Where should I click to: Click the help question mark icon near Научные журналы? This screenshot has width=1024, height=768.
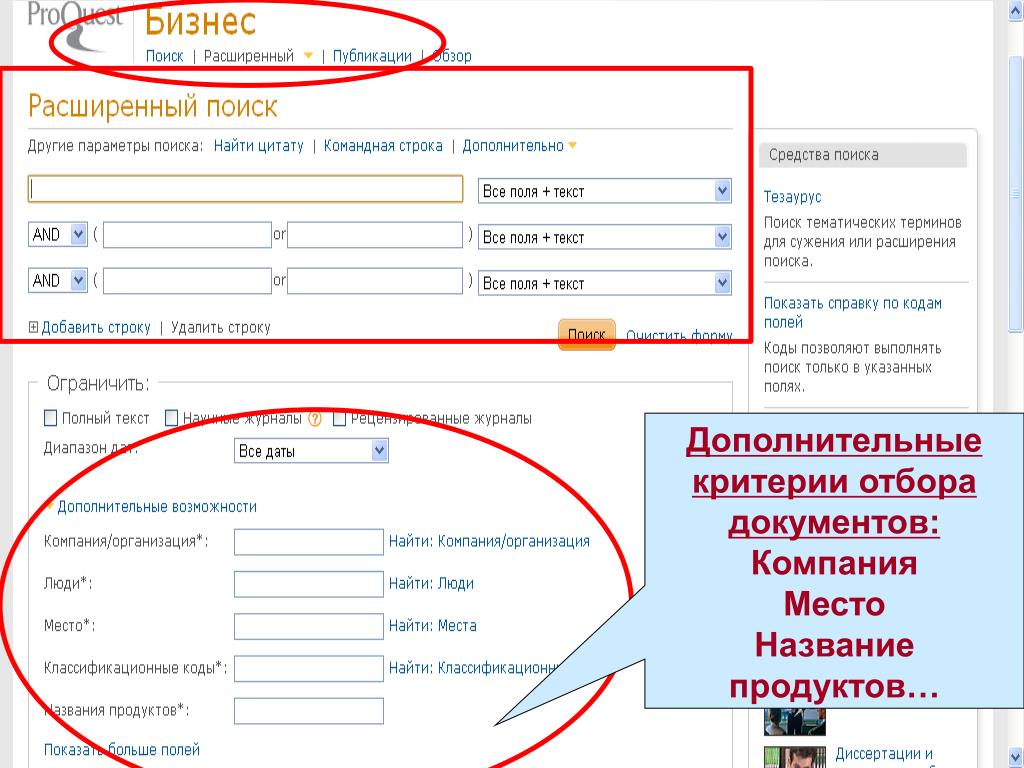tap(315, 419)
